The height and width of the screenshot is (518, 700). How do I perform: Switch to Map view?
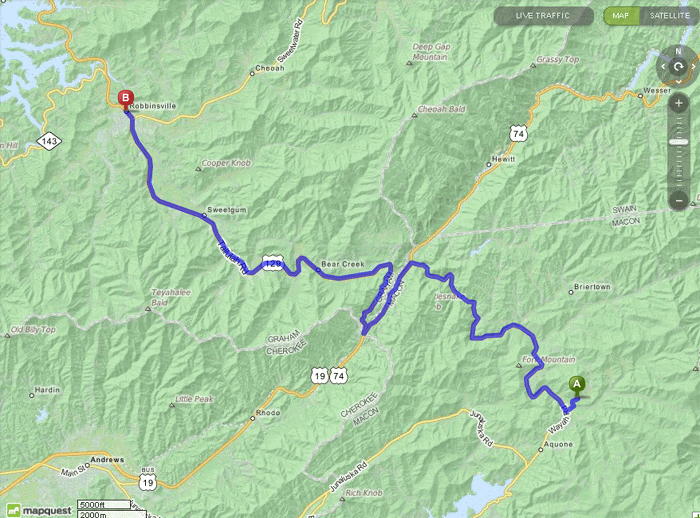[621, 16]
